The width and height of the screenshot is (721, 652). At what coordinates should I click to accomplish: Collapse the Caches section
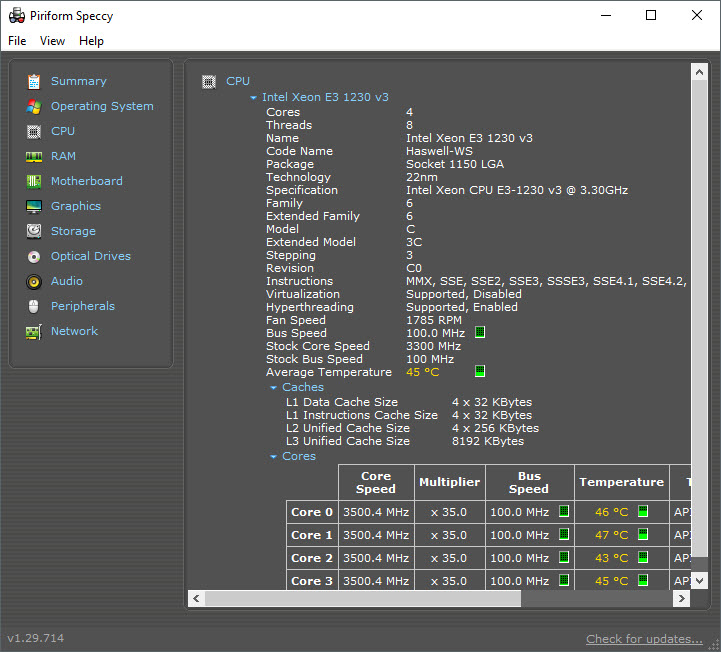(274, 388)
